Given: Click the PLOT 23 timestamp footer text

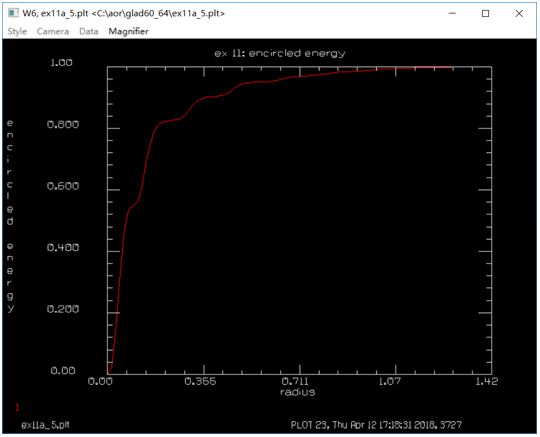Looking at the screenshot, I should click(376, 425).
